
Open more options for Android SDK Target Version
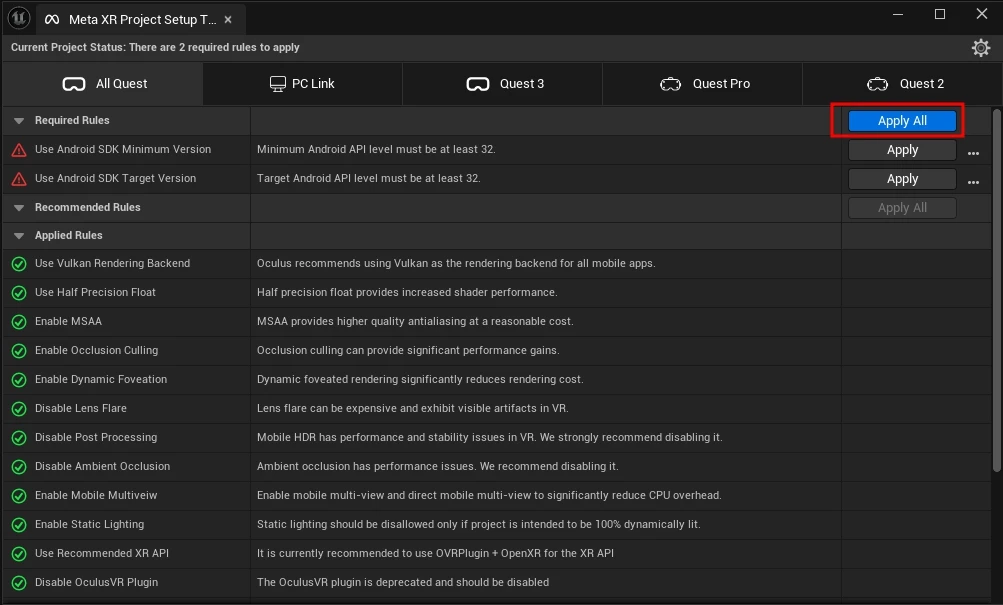(973, 182)
